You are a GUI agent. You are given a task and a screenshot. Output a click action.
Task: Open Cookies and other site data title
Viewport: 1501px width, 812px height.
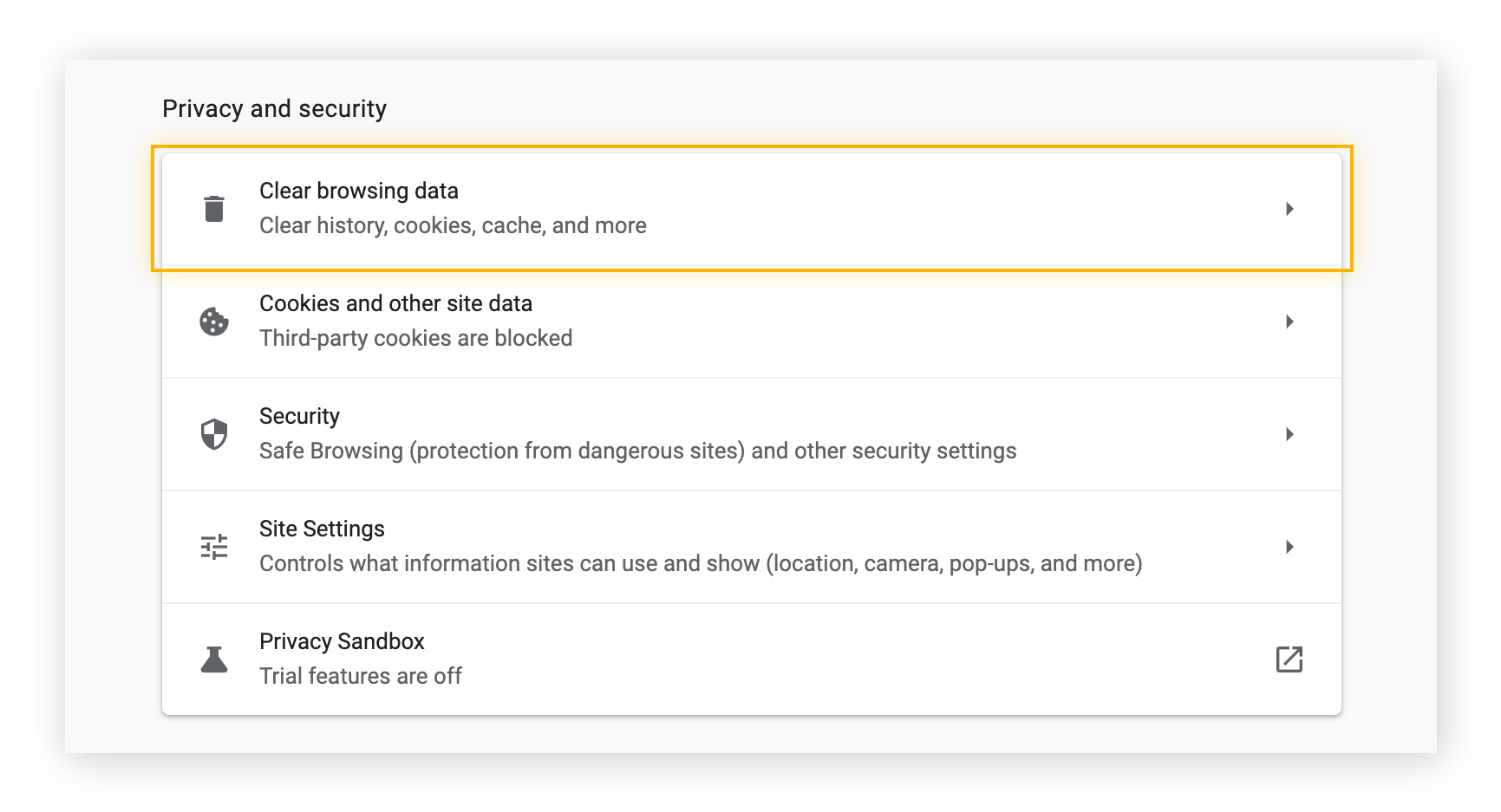395,303
